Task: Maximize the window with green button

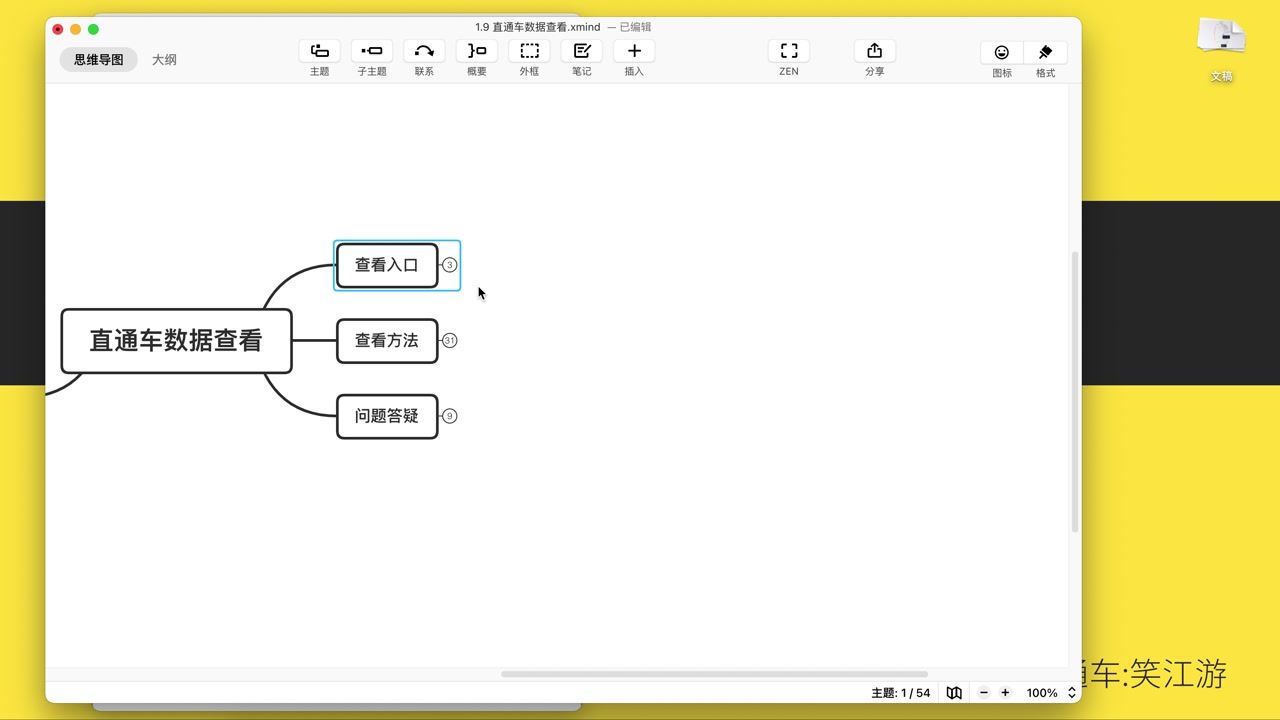Action: pyautogui.click(x=94, y=29)
